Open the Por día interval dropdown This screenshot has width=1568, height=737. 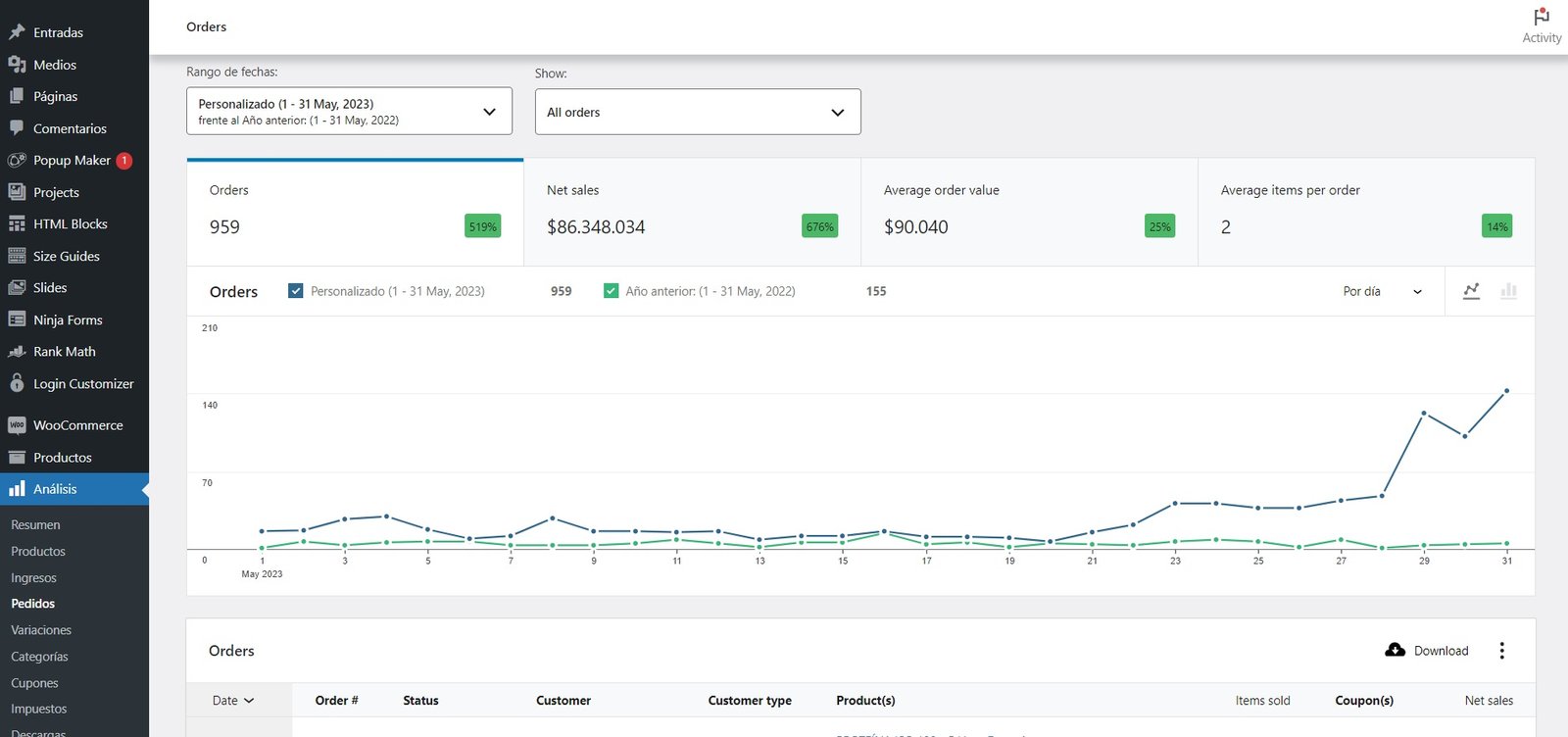pos(1382,291)
